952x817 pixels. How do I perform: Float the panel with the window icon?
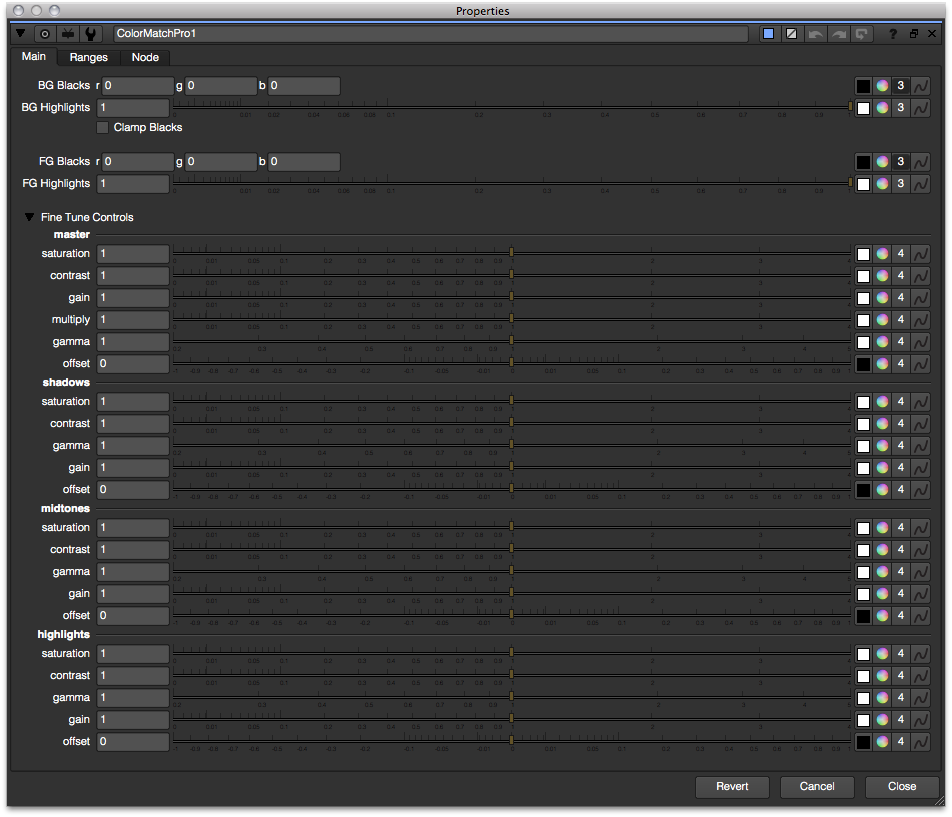click(x=913, y=34)
